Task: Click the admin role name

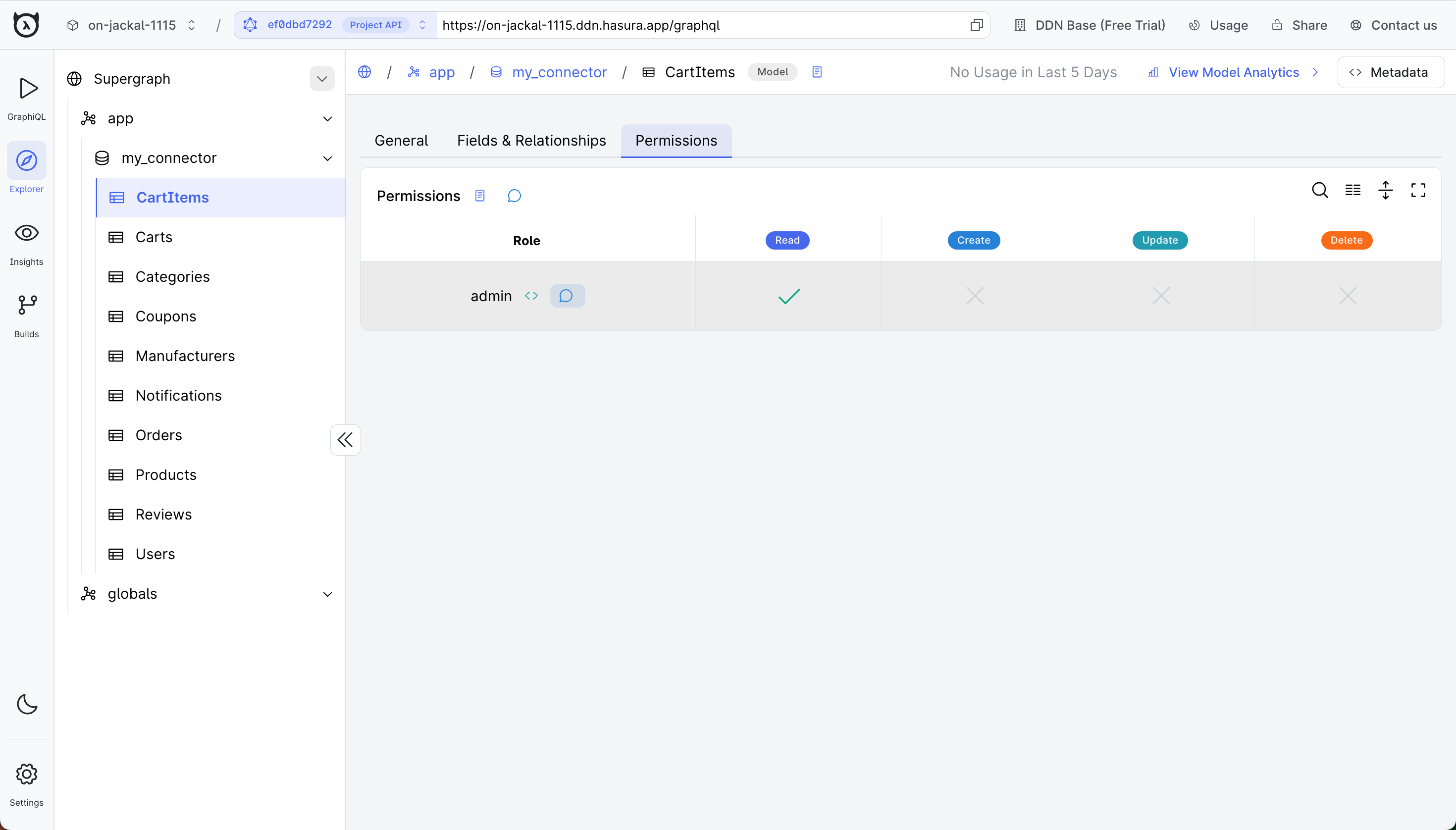Action: click(491, 296)
